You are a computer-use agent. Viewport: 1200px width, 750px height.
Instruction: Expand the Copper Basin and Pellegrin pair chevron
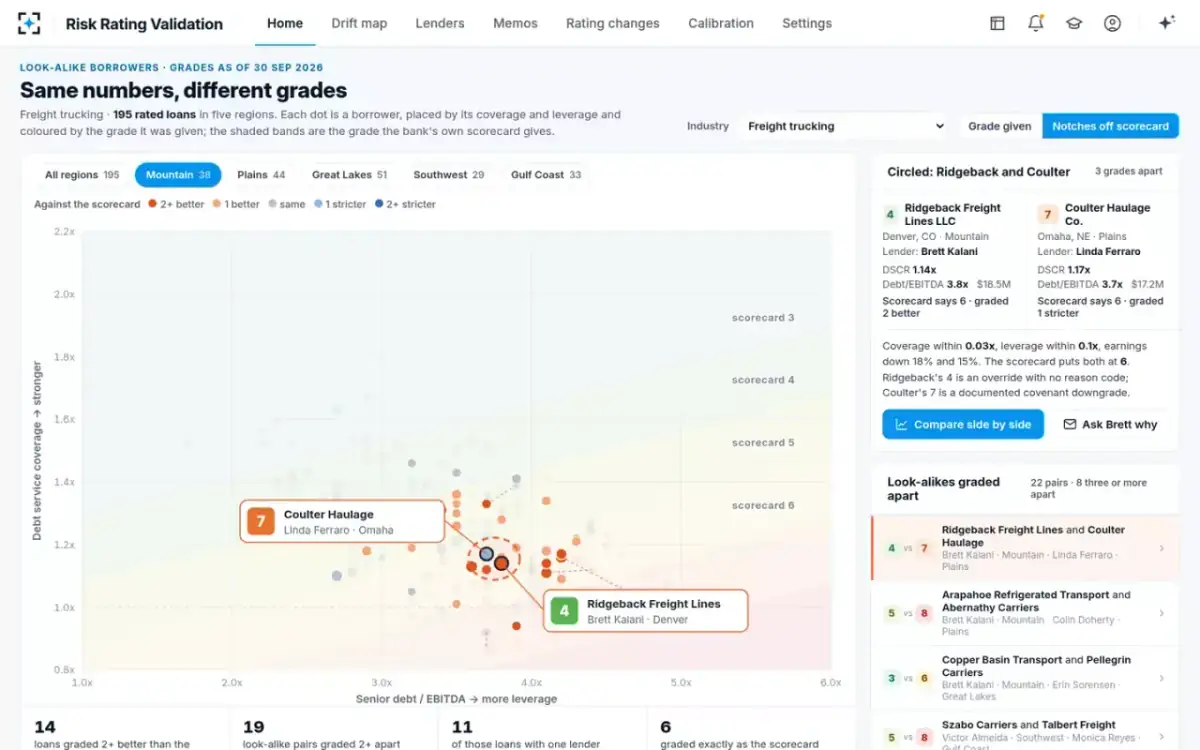pyautogui.click(x=1161, y=678)
